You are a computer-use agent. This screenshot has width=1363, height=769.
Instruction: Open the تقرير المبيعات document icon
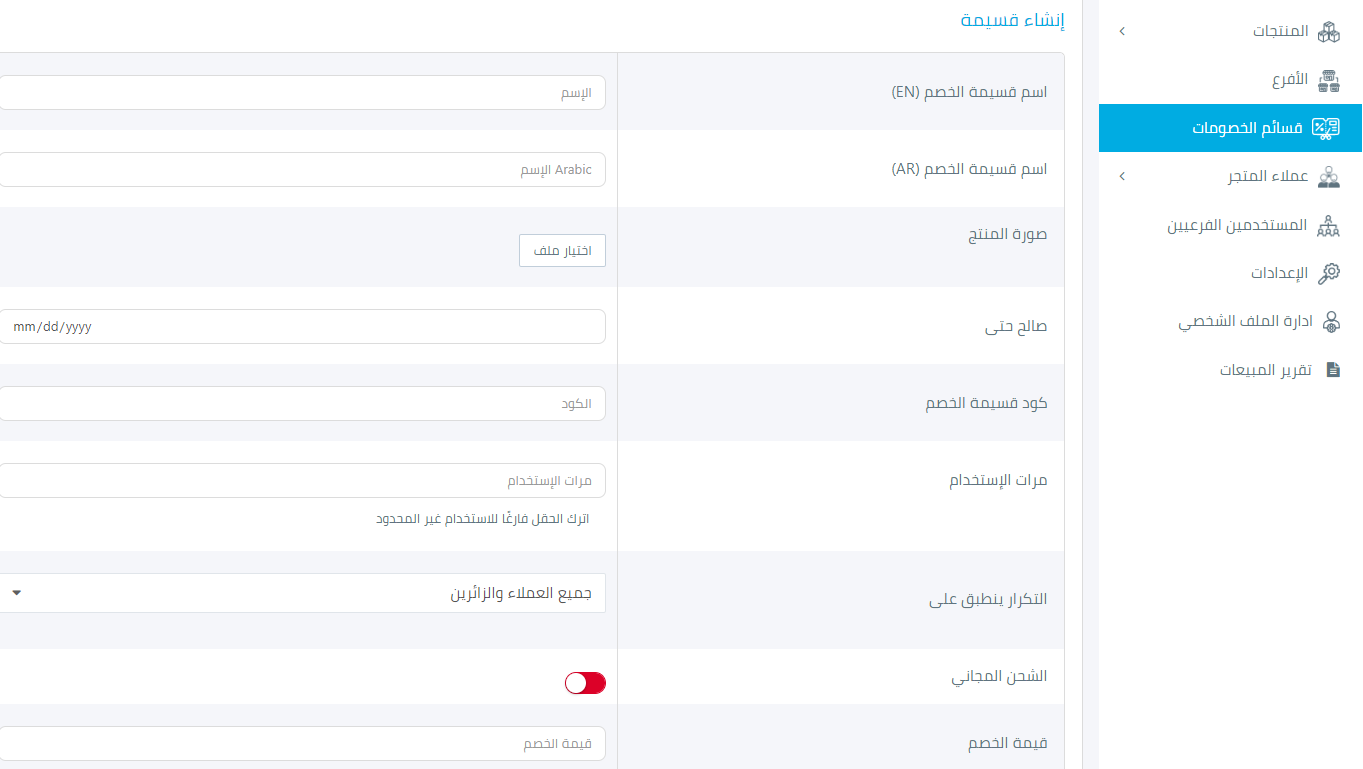coord(1332,370)
